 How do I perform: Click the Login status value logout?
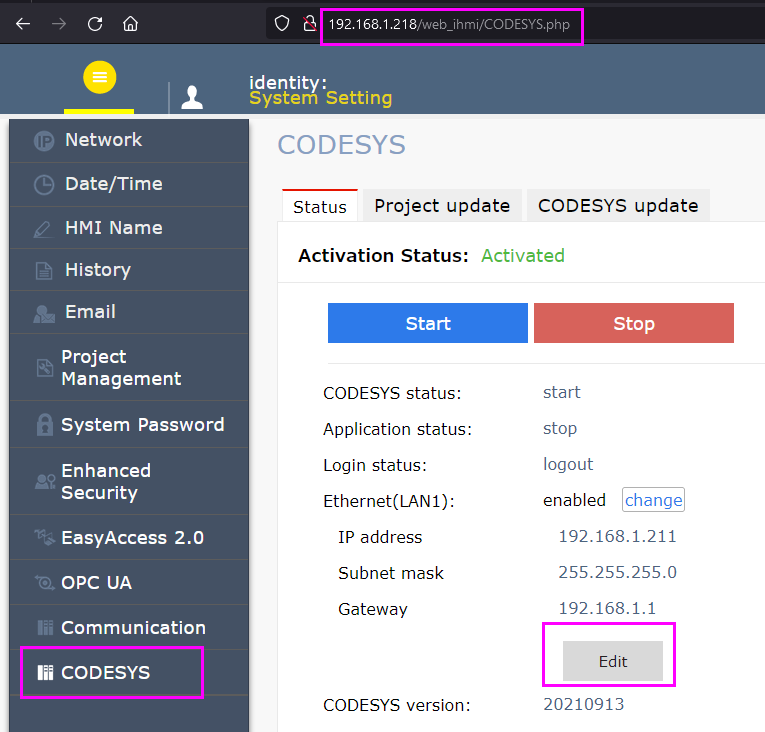pos(568,465)
